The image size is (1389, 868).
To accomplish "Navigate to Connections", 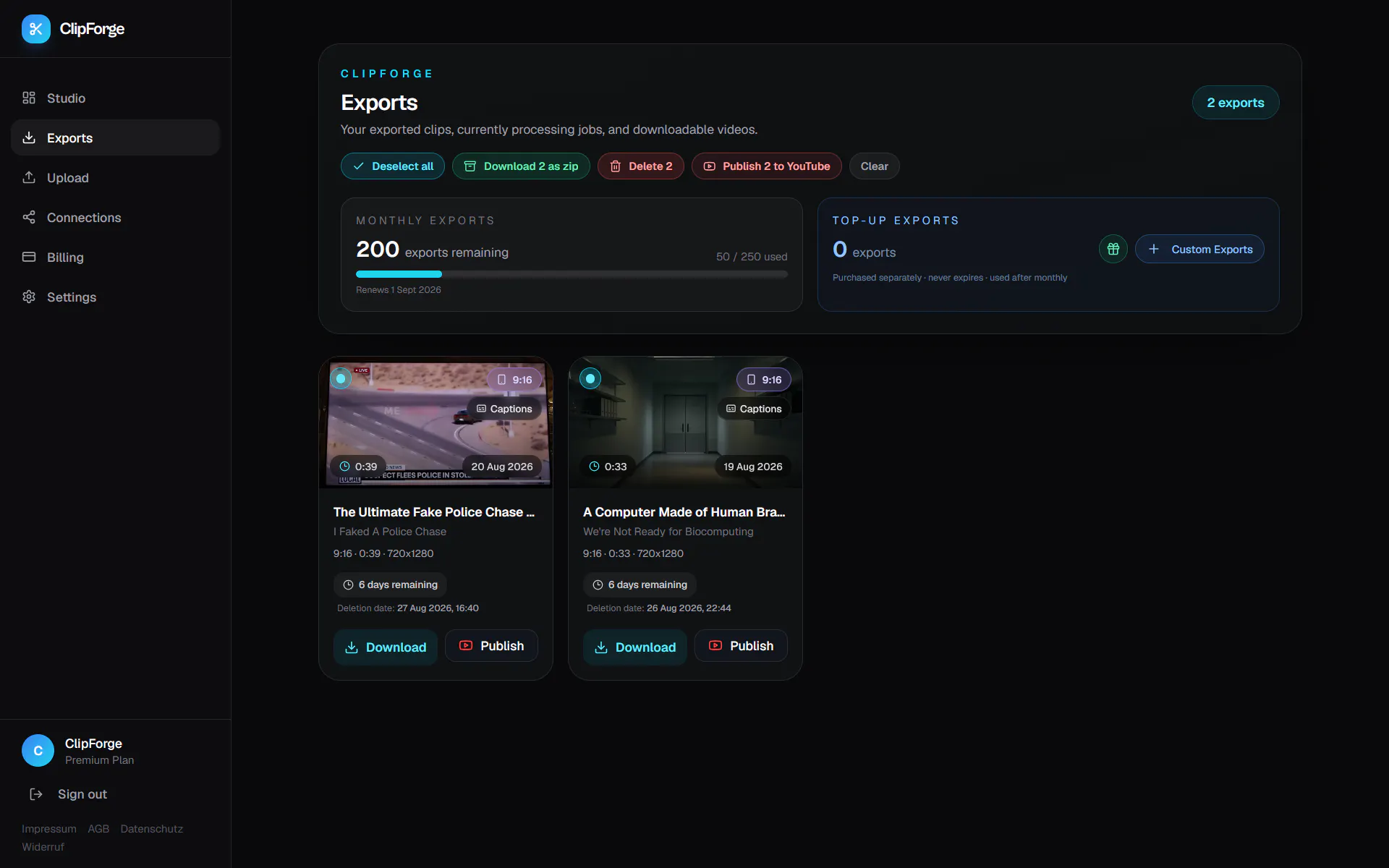I will click(x=115, y=217).
